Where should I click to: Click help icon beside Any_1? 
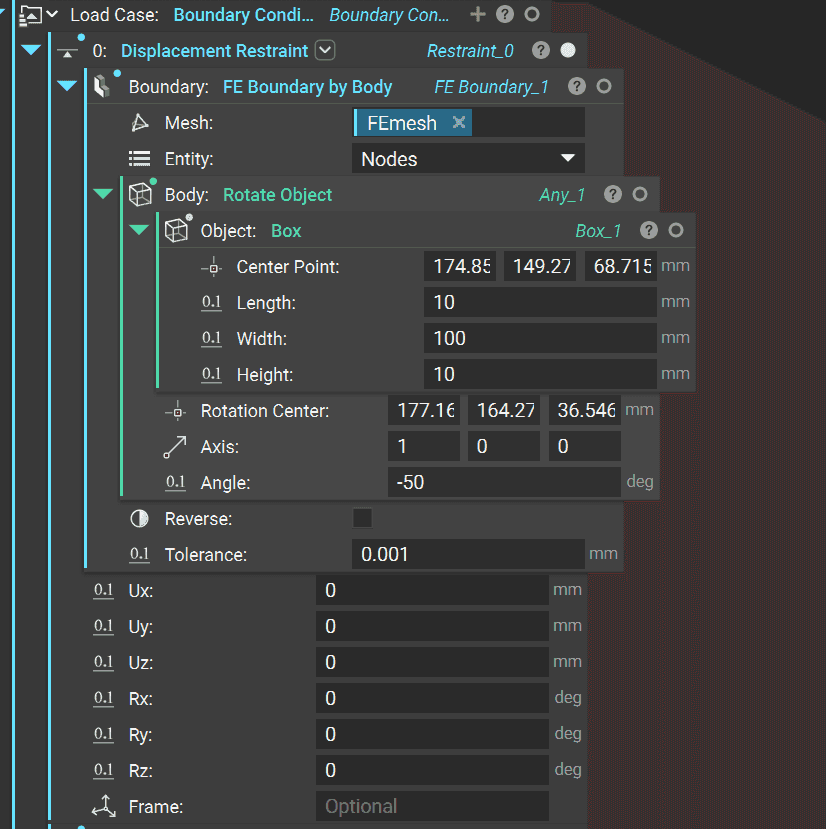coord(613,195)
